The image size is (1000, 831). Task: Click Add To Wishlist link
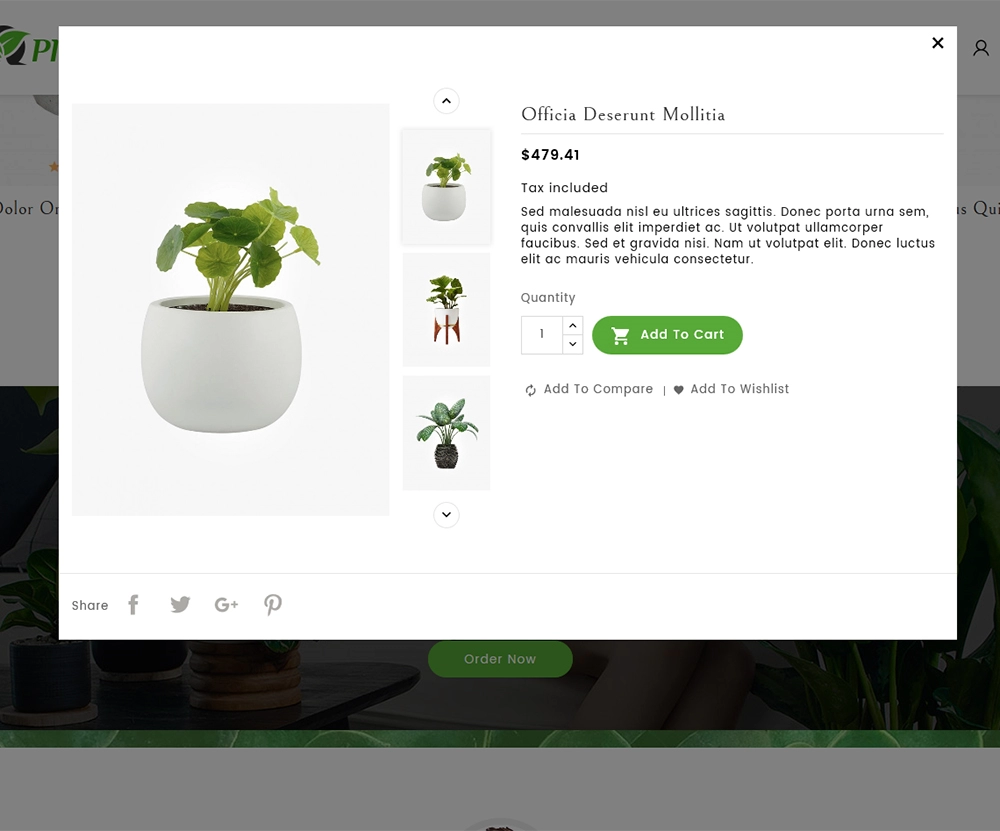coord(739,389)
